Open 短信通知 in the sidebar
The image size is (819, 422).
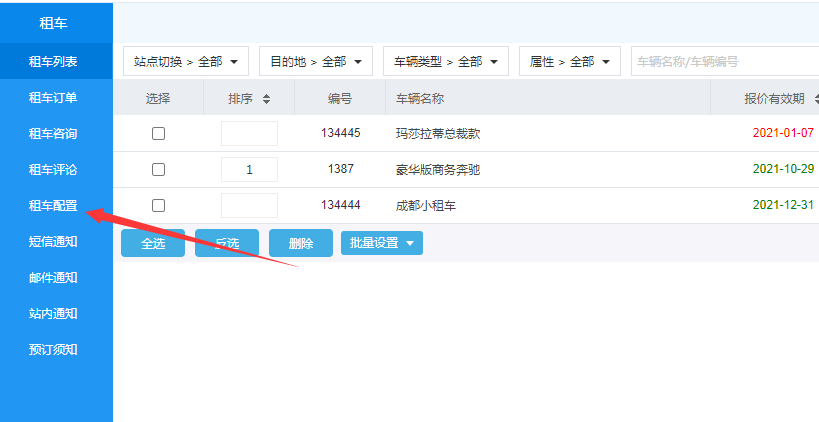(x=53, y=242)
